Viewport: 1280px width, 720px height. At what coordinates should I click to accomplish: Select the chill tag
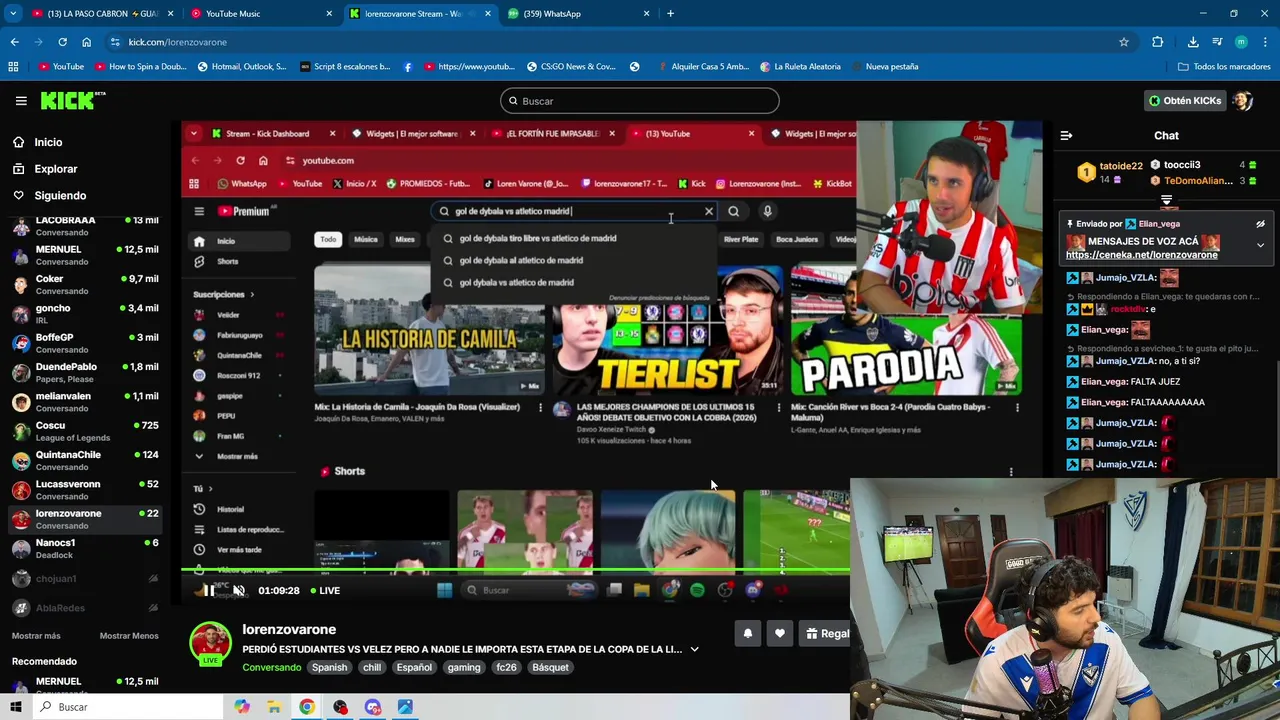click(372, 667)
